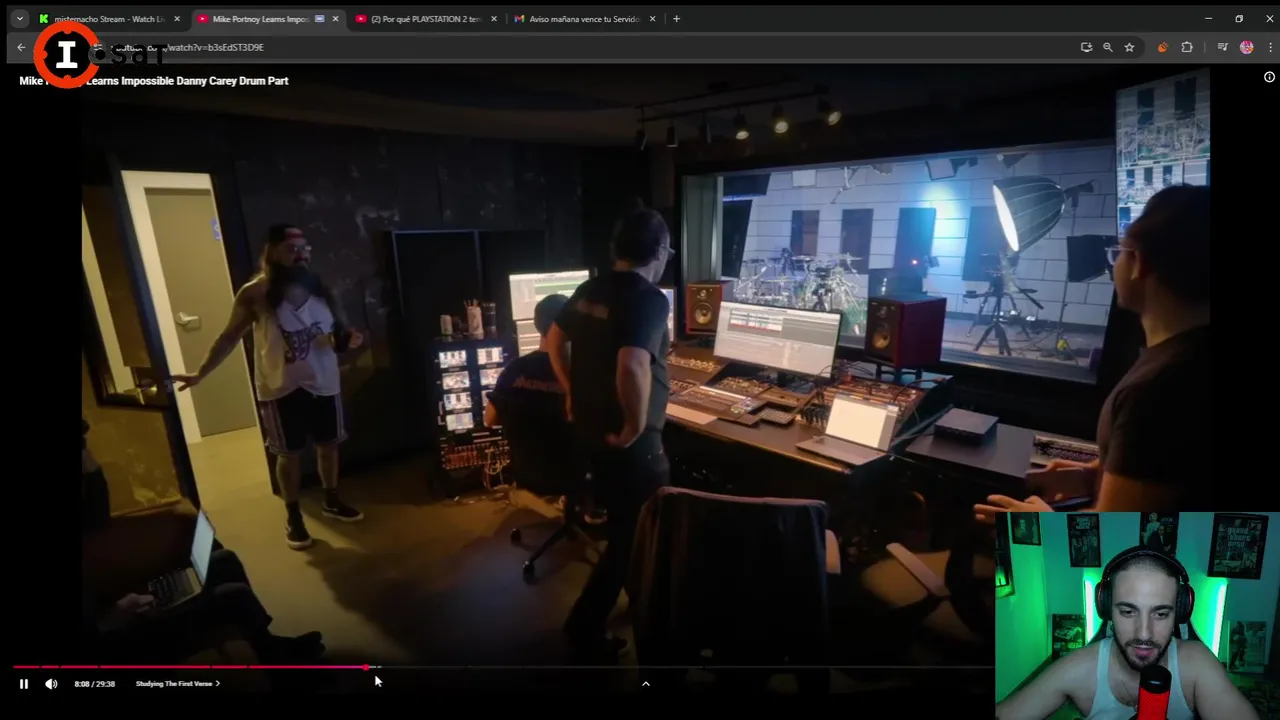Click the time display '8:08 / 29:38'

click(94, 684)
